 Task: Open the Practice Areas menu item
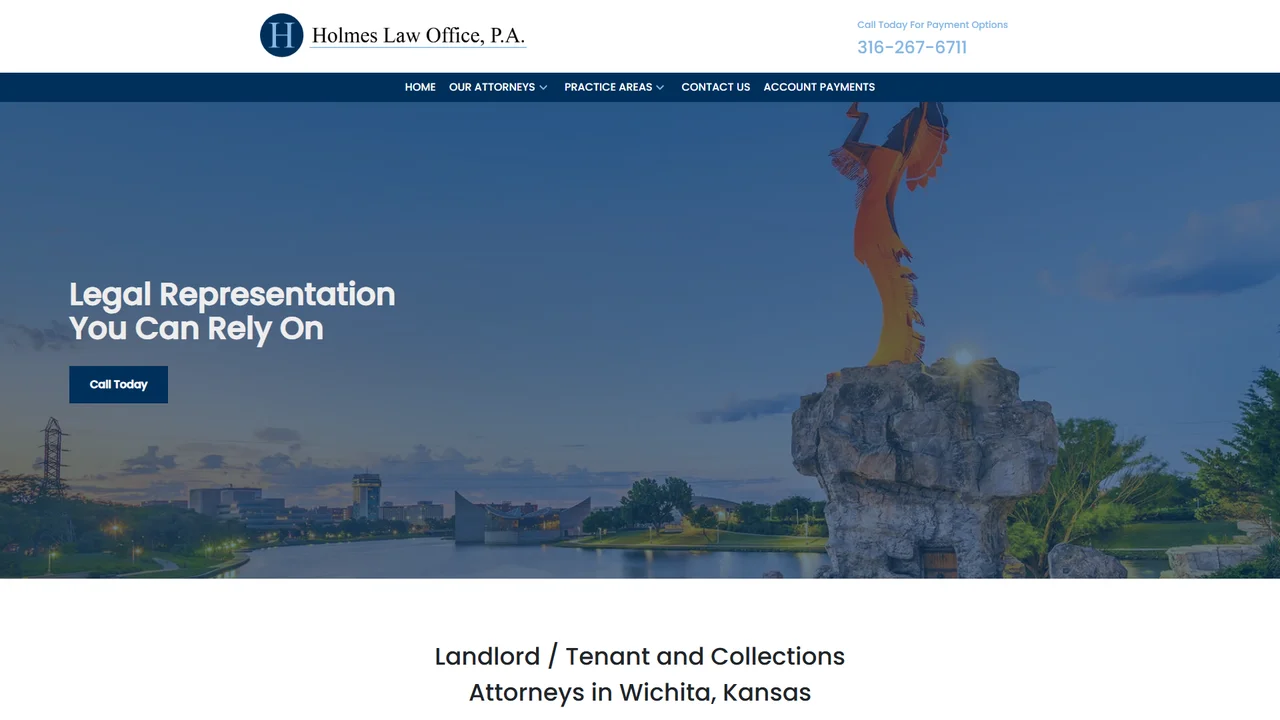(608, 87)
